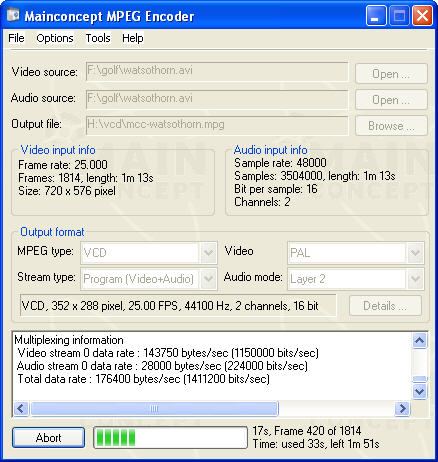The width and height of the screenshot is (438, 462).
Task: Expand the Stream type dropdown
Action: [x=209, y=278]
